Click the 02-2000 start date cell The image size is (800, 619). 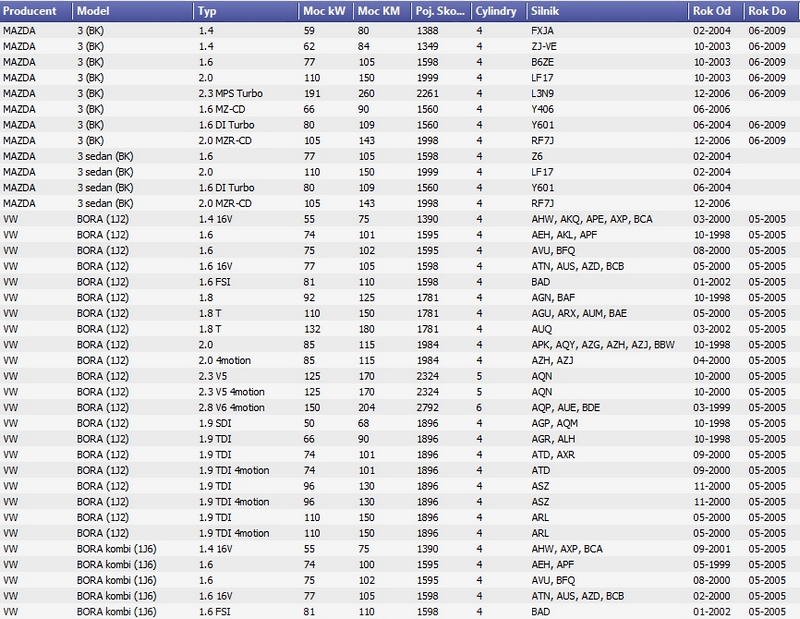pyautogui.click(x=712, y=596)
